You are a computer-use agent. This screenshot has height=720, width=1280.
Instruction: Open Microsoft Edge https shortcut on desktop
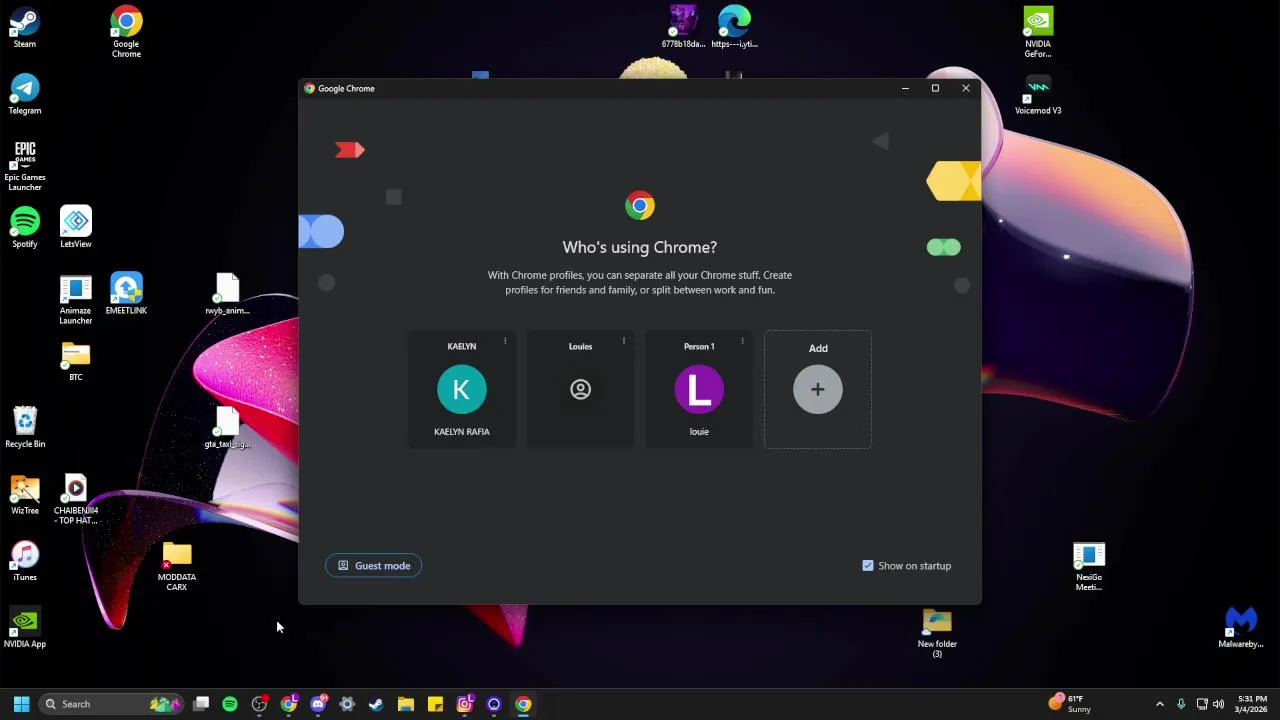pyautogui.click(x=734, y=28)
